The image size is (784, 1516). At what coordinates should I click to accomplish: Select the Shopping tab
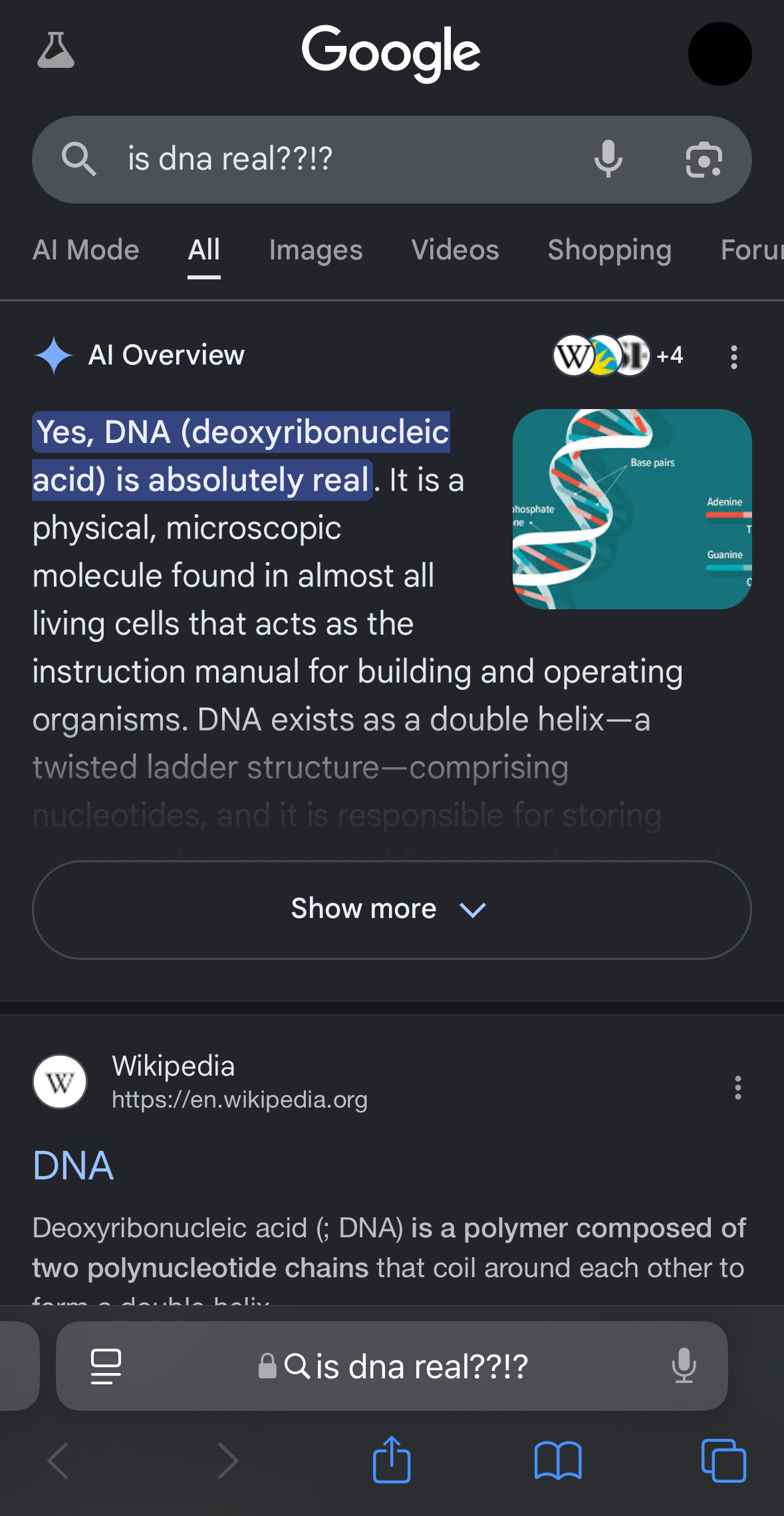(x=609, y=250)
